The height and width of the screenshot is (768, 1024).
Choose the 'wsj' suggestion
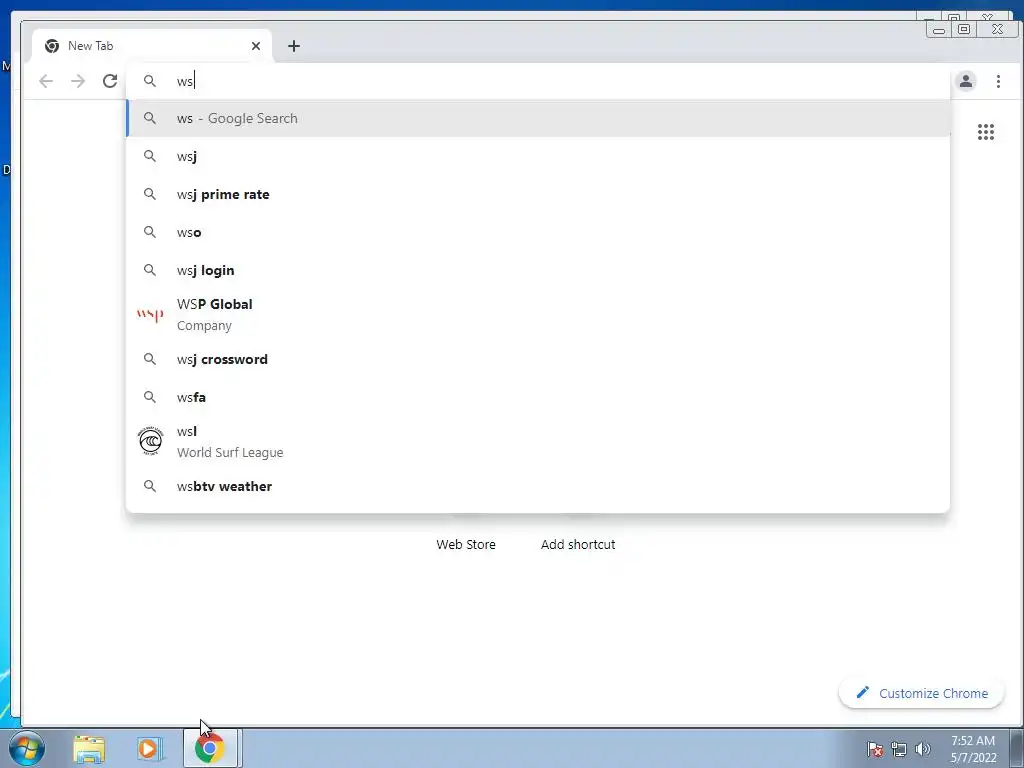tap(538, 156)
